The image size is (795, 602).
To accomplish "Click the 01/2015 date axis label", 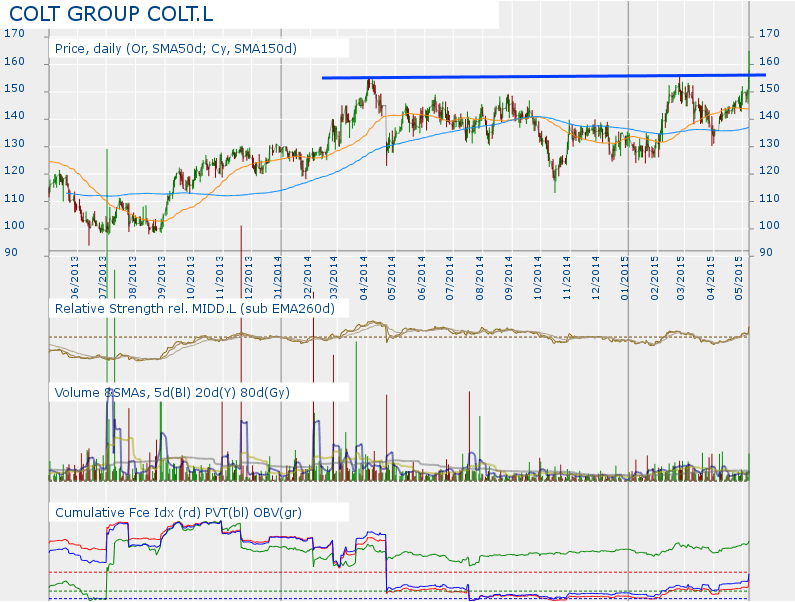I will coord(625,278).
